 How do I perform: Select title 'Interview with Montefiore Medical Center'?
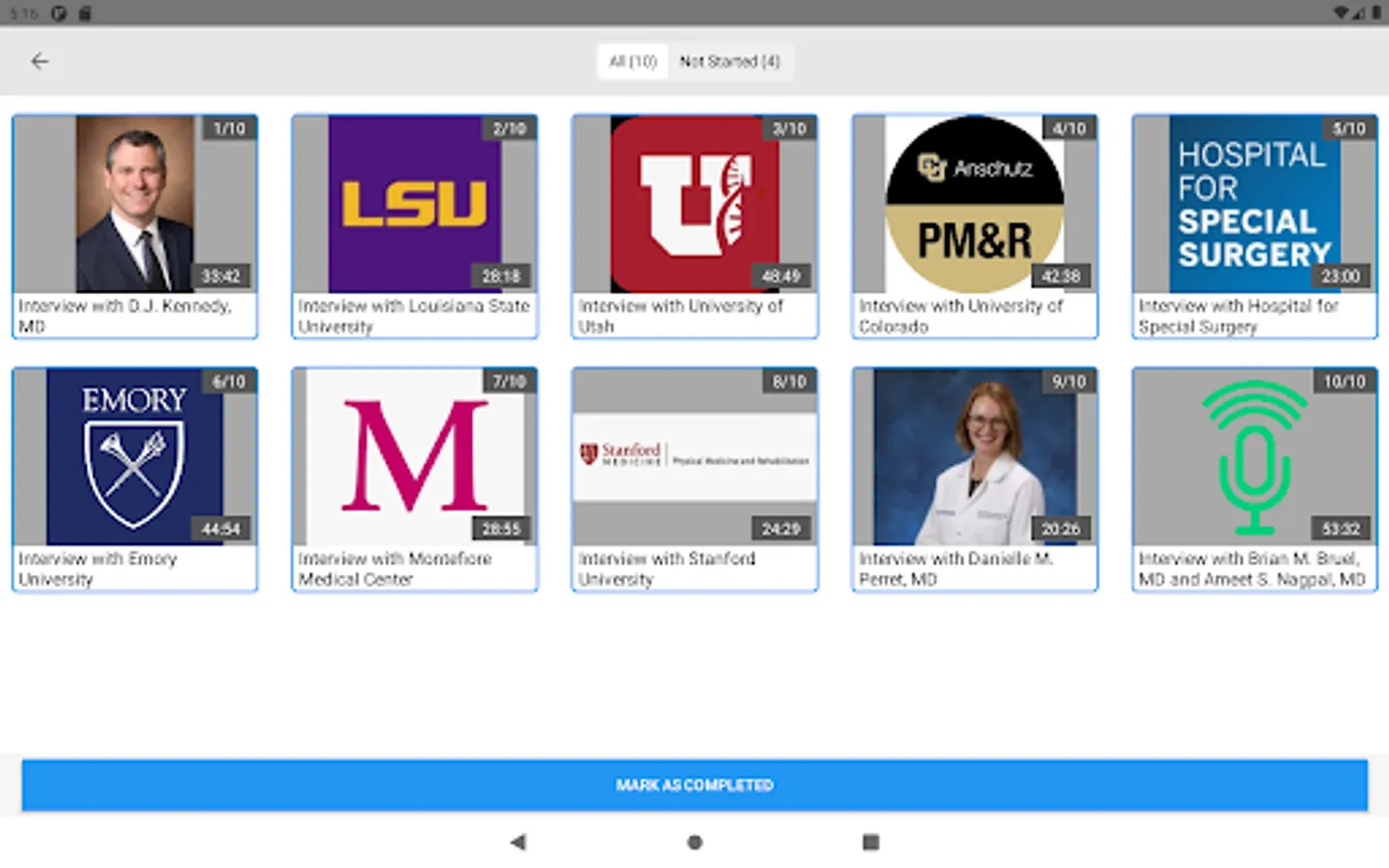(x=395, y=569)
